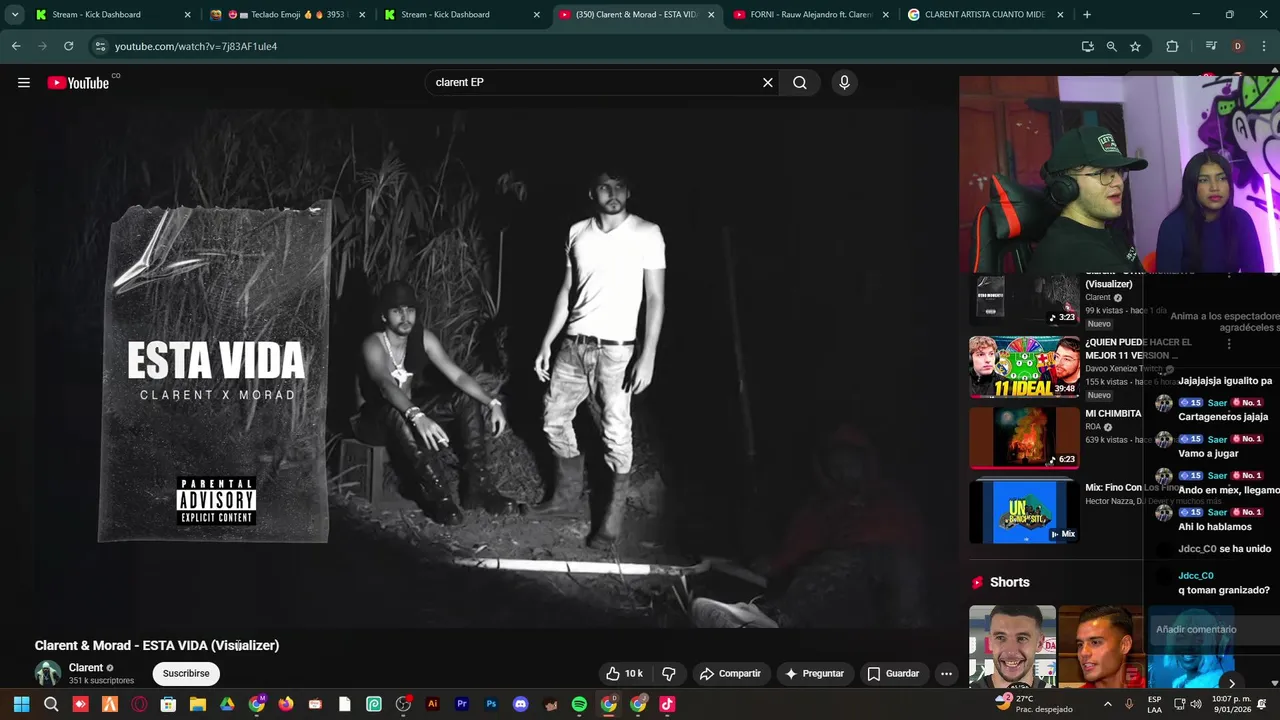
Task: Open Google Drive from taskbar
Action: 227,704
